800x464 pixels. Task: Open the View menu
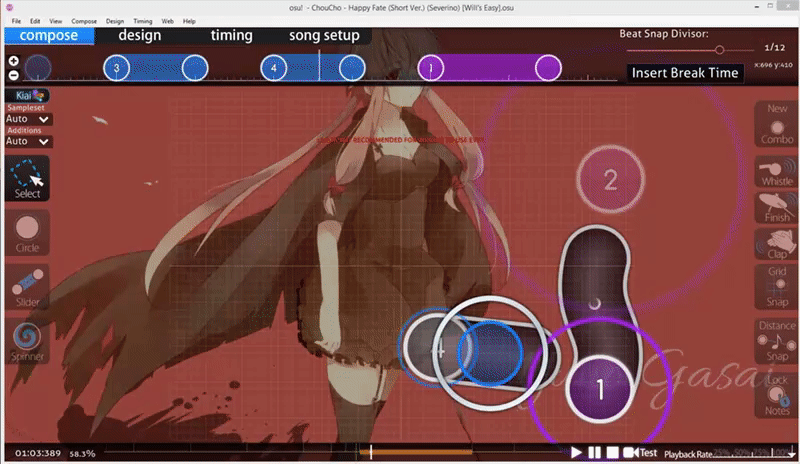coord(56,21)
